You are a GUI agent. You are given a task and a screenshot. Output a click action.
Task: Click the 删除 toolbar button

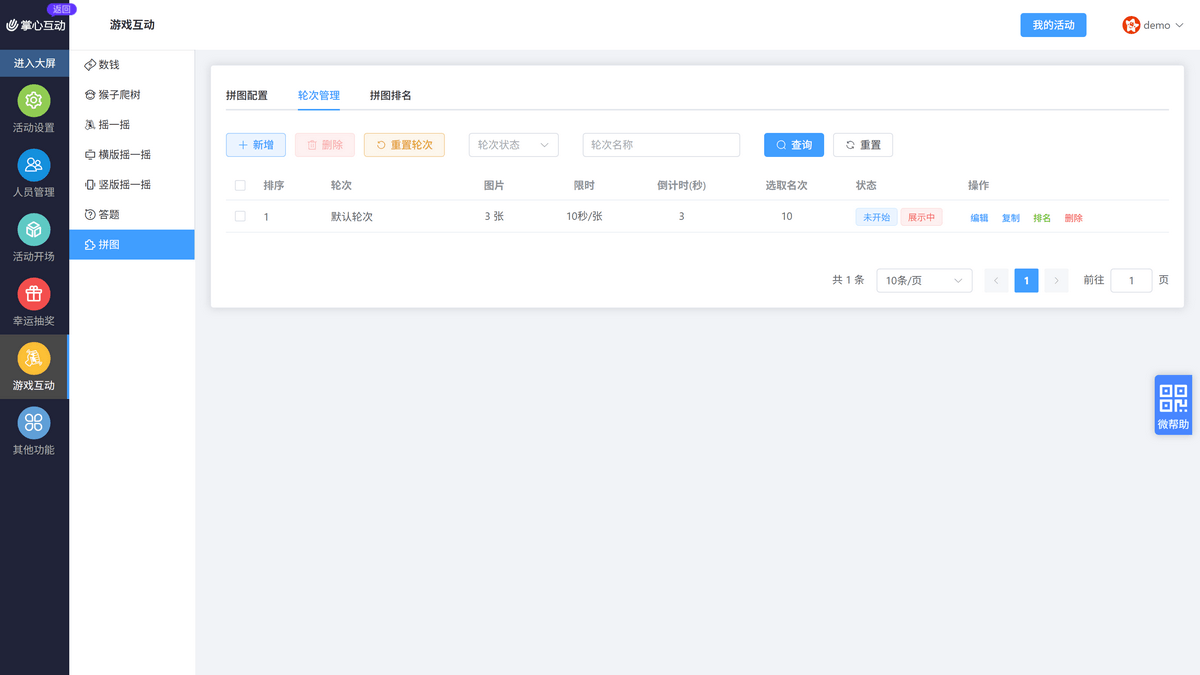325,145
